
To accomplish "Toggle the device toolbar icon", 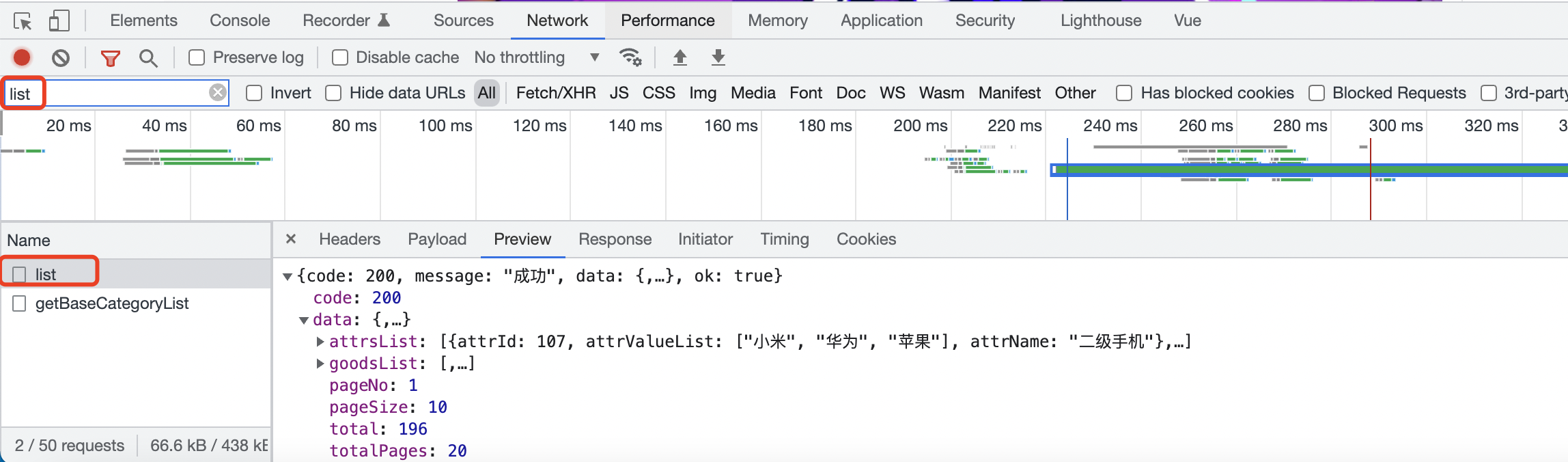I will tap(59, 21).
